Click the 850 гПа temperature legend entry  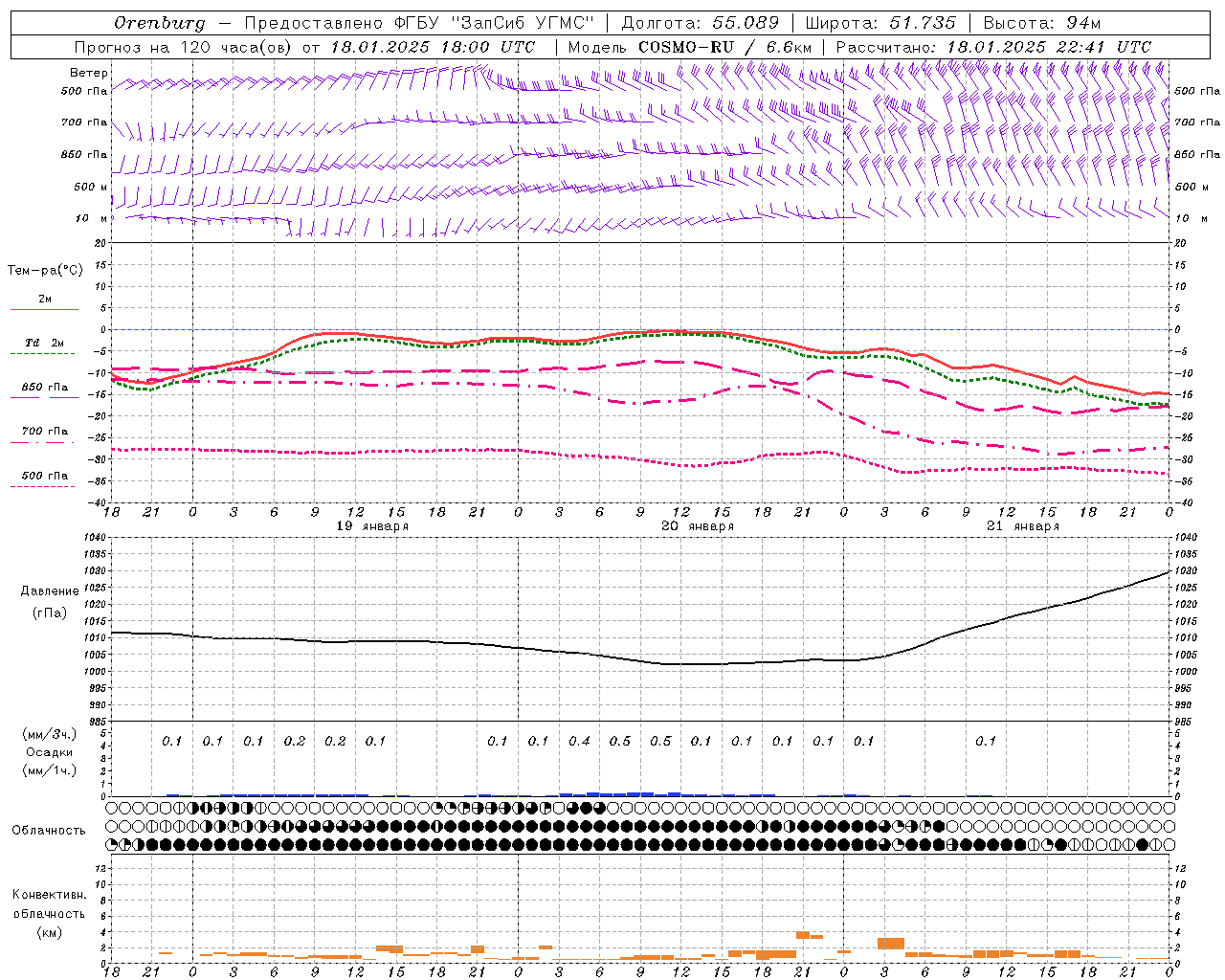[x=45, y=388]
